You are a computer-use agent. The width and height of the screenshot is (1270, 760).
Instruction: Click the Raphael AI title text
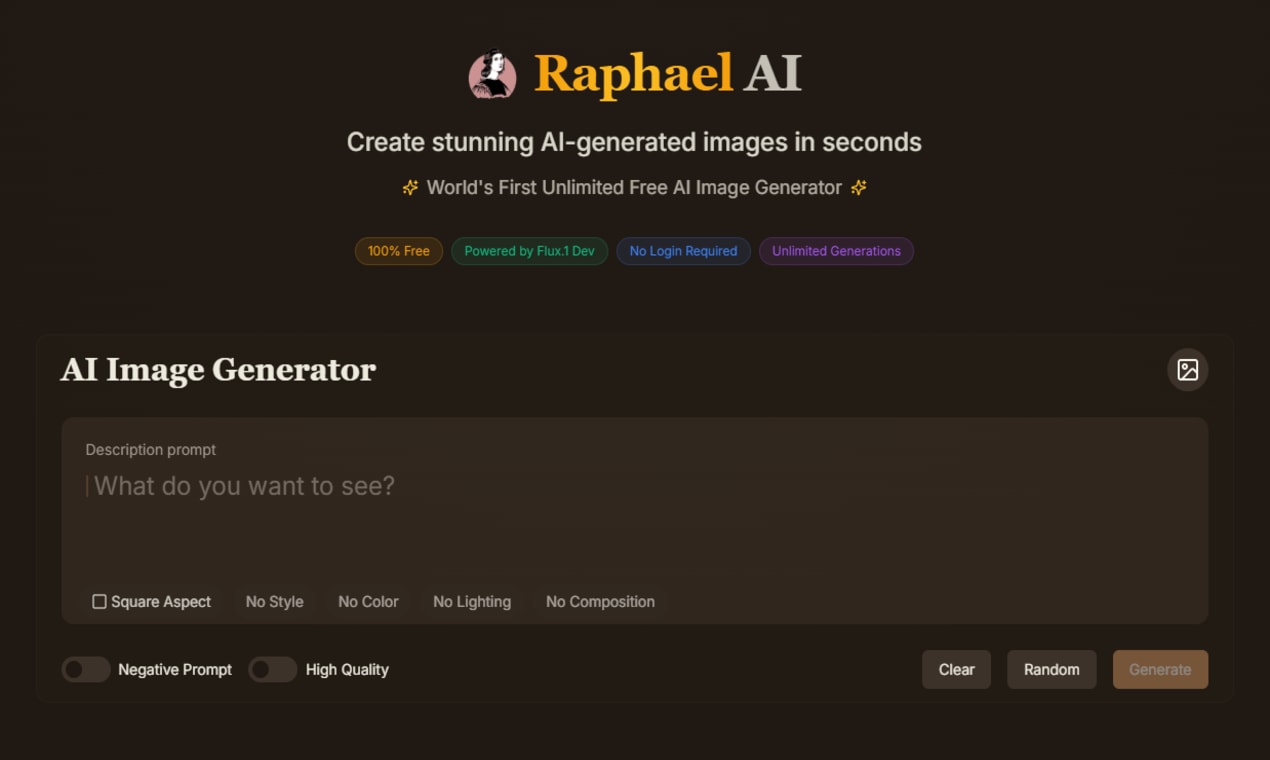pyautogui.click(x=667, y=75)
